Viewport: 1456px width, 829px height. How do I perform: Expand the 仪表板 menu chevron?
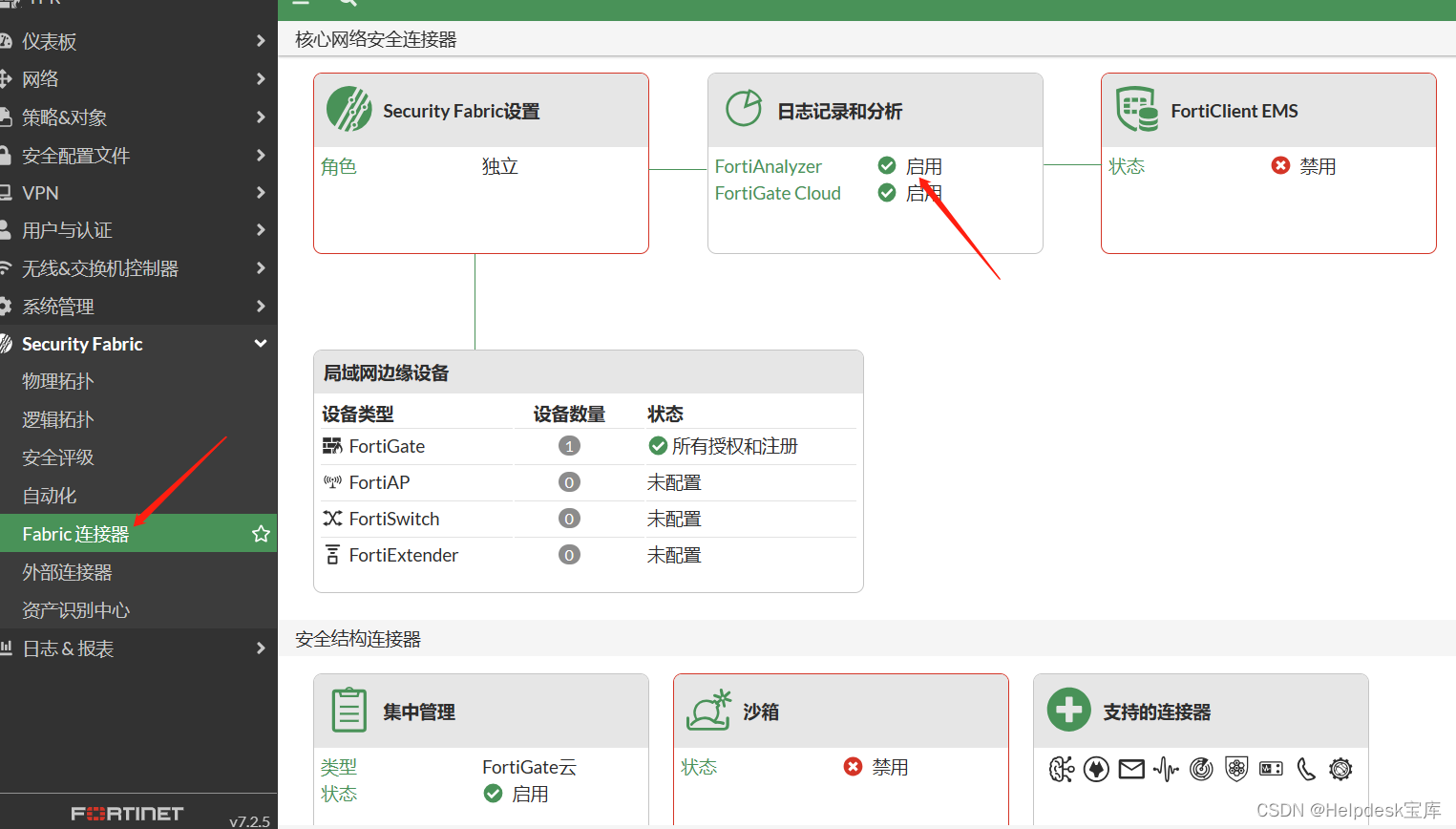(261, 41)
